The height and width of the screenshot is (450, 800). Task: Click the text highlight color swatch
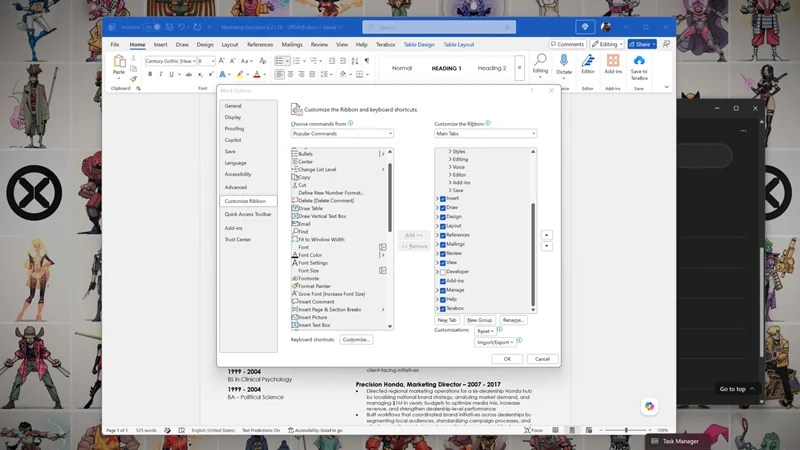click(240, 74)
